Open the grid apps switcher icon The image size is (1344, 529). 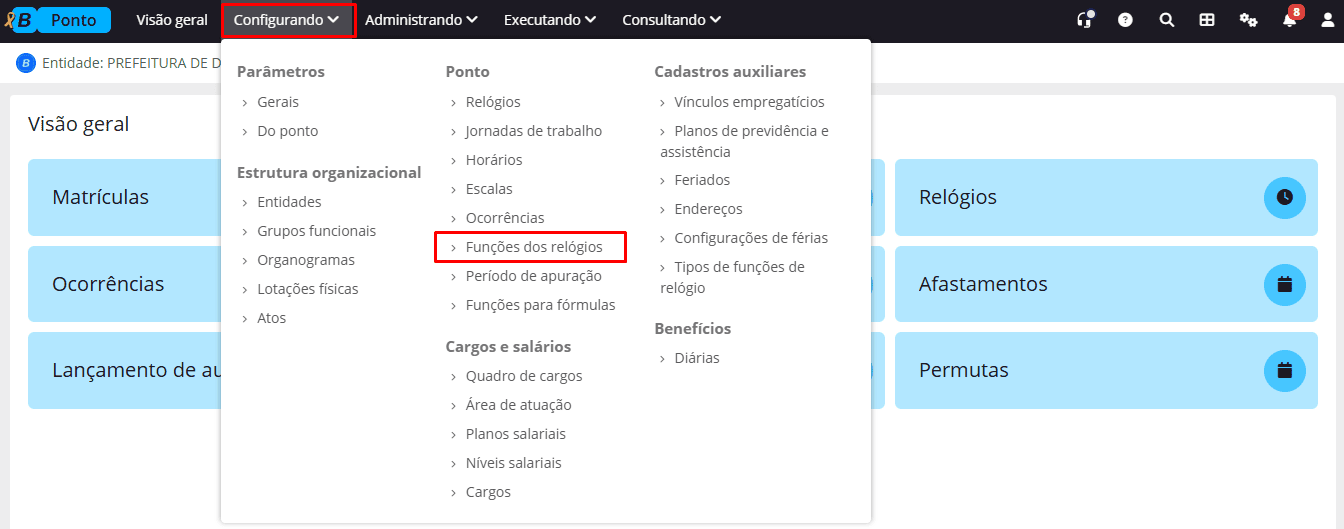(x=1207, y=20)
